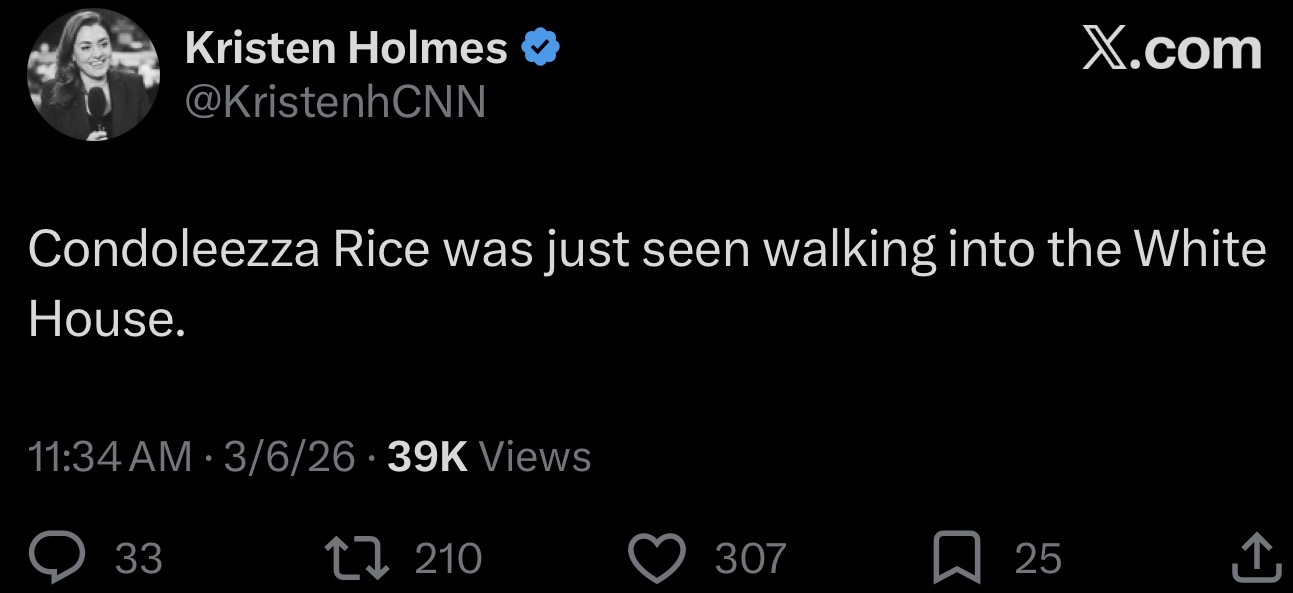Click the X glyph in the X.com logo

[1107, 49]
